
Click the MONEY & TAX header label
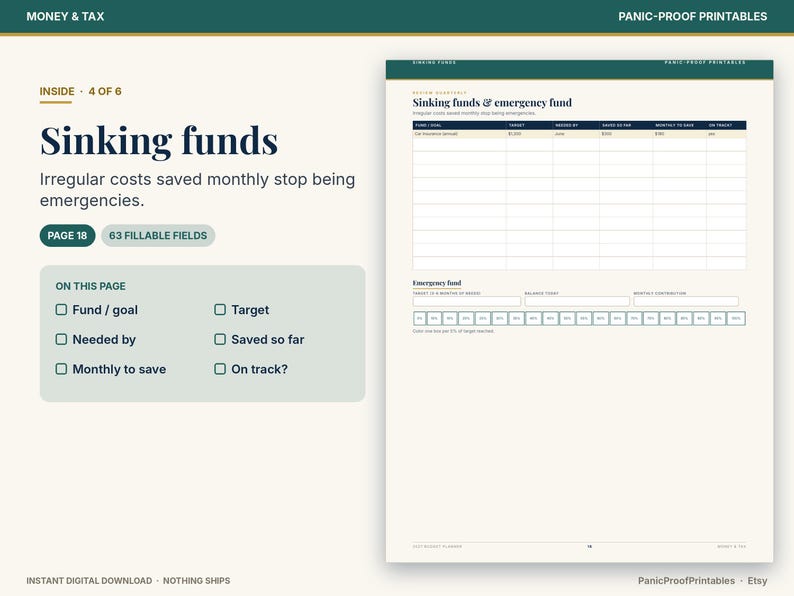pyautogui.click(x=65, y=16)
